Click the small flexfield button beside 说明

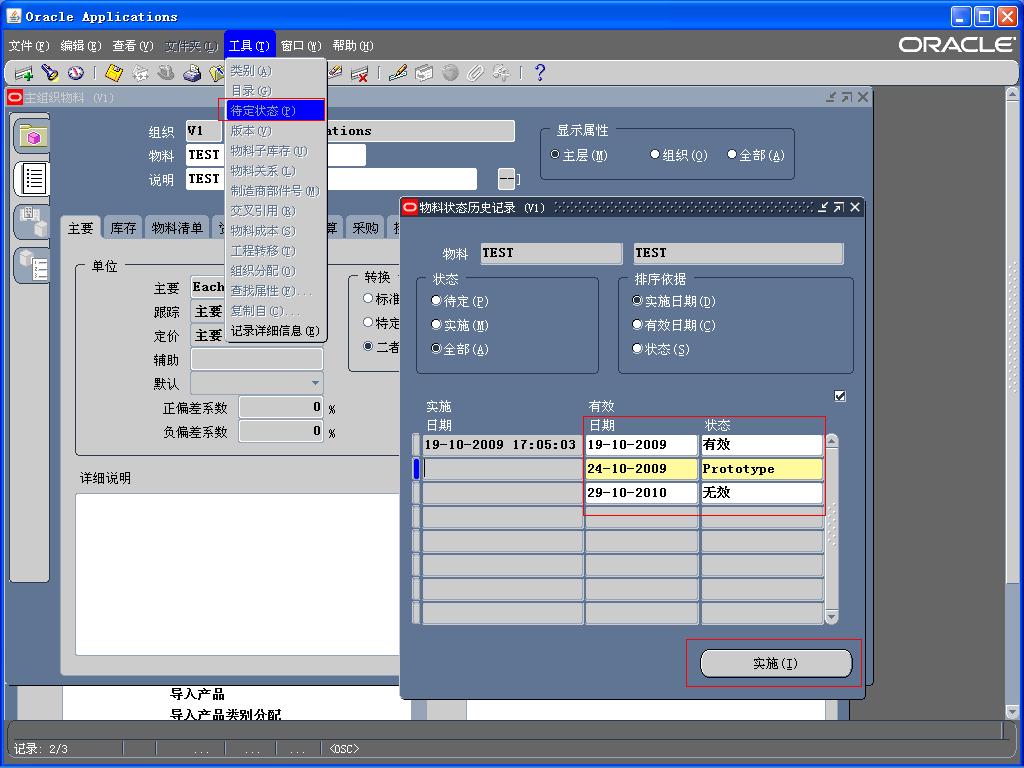tap(507, 178)
